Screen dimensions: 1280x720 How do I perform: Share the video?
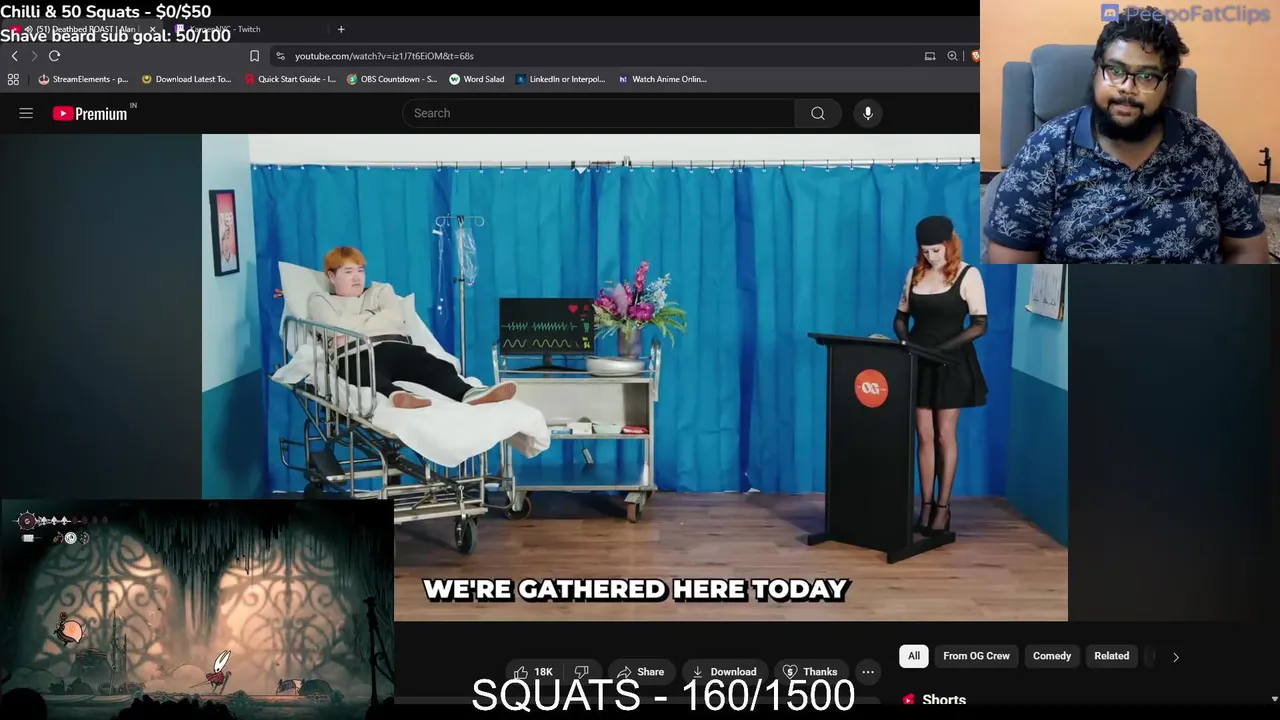pyautogui.click(x=641, y=672)
